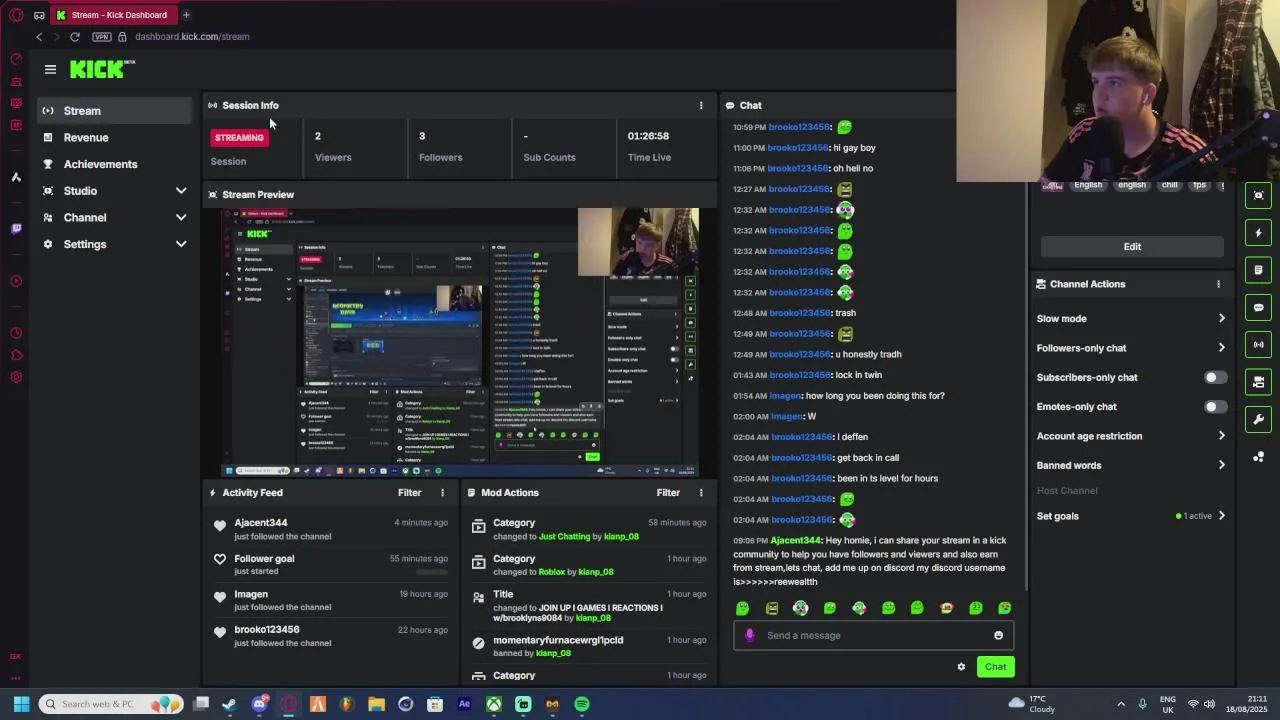This screenshot has height=720, width=1280.
Task: Click Ajacent344 in Activity Feed
Action: 260,523
